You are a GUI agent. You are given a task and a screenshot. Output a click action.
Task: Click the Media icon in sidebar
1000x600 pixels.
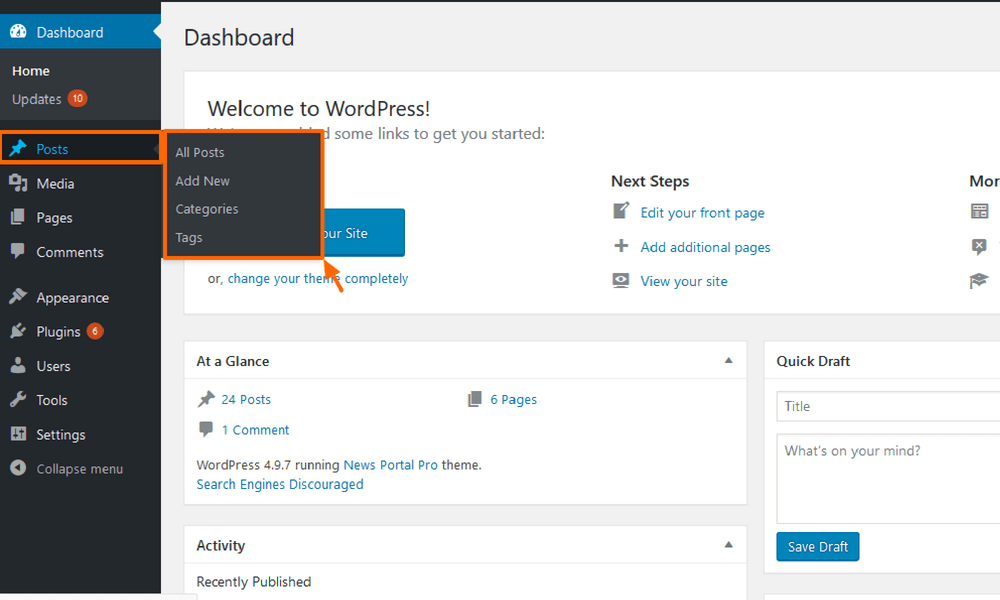click(18, 184)
